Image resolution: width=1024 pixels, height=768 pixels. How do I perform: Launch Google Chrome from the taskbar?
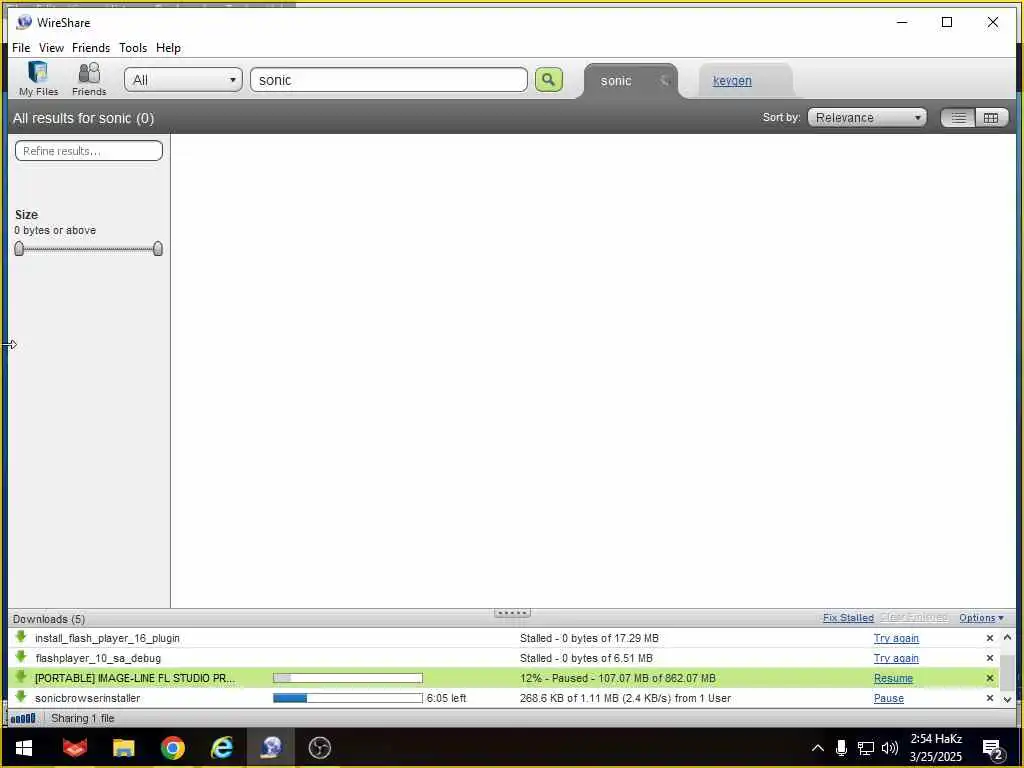pyautogui.click(x=173, y=748)
